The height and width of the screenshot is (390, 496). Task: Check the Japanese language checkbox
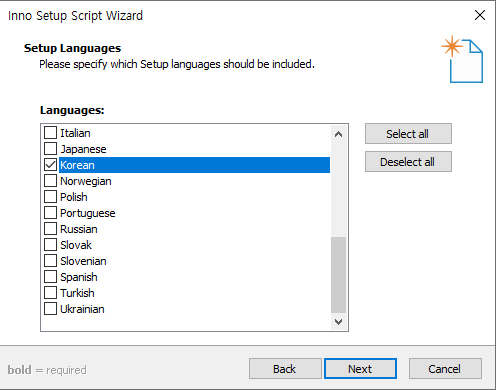coord(50,148)
